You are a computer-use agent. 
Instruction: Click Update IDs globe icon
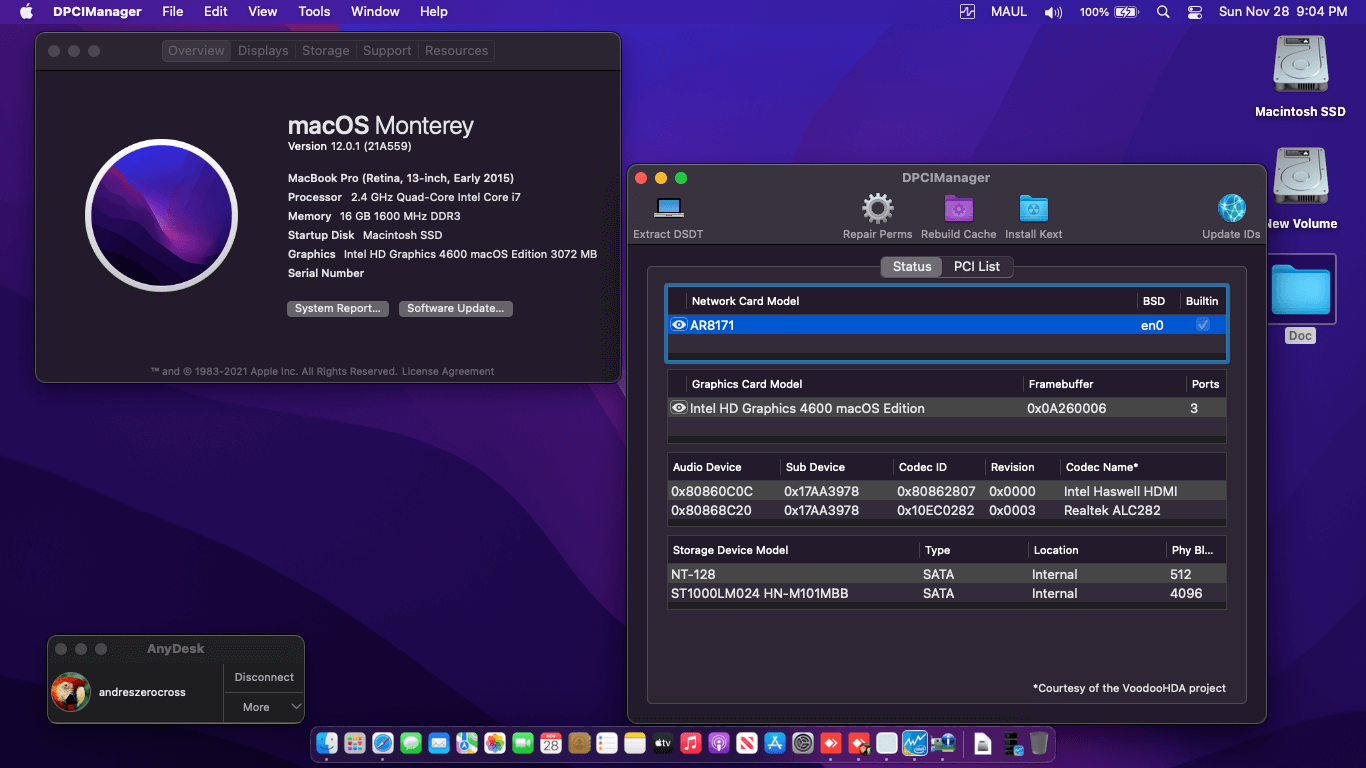pyautogui.click(x=1231, y=208)
